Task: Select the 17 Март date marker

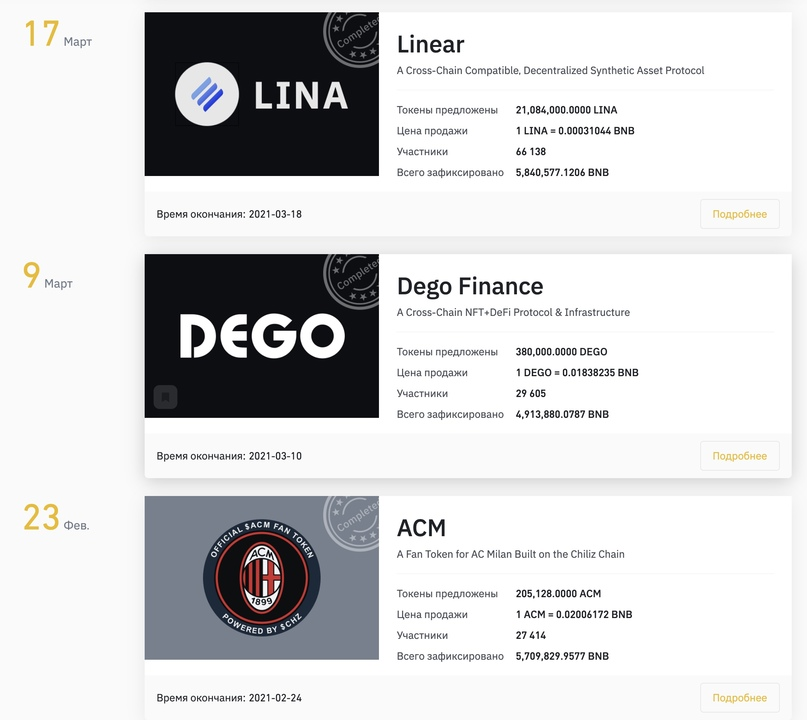Action: coord(58,34)
